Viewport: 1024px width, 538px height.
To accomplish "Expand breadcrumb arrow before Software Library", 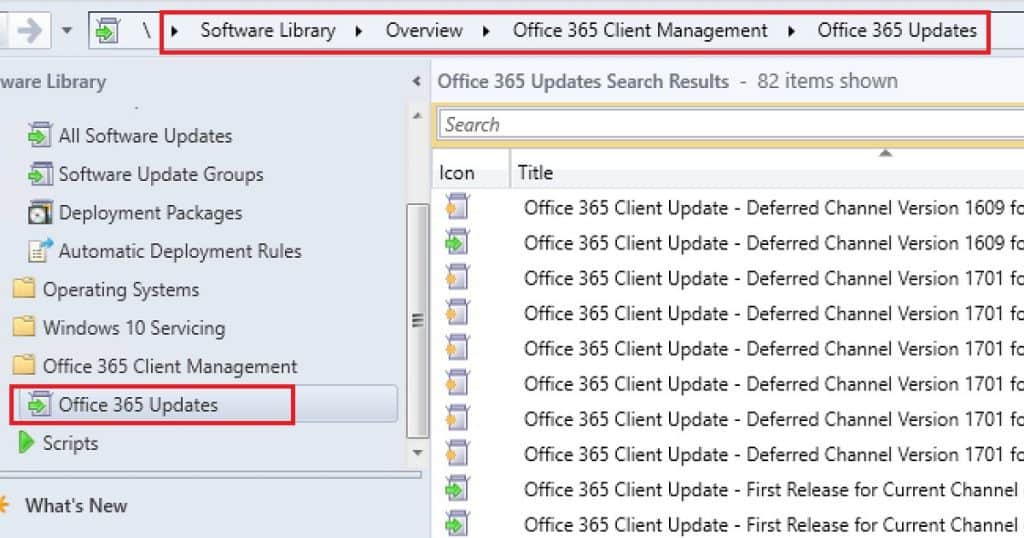I will click(x=174, y=31).
